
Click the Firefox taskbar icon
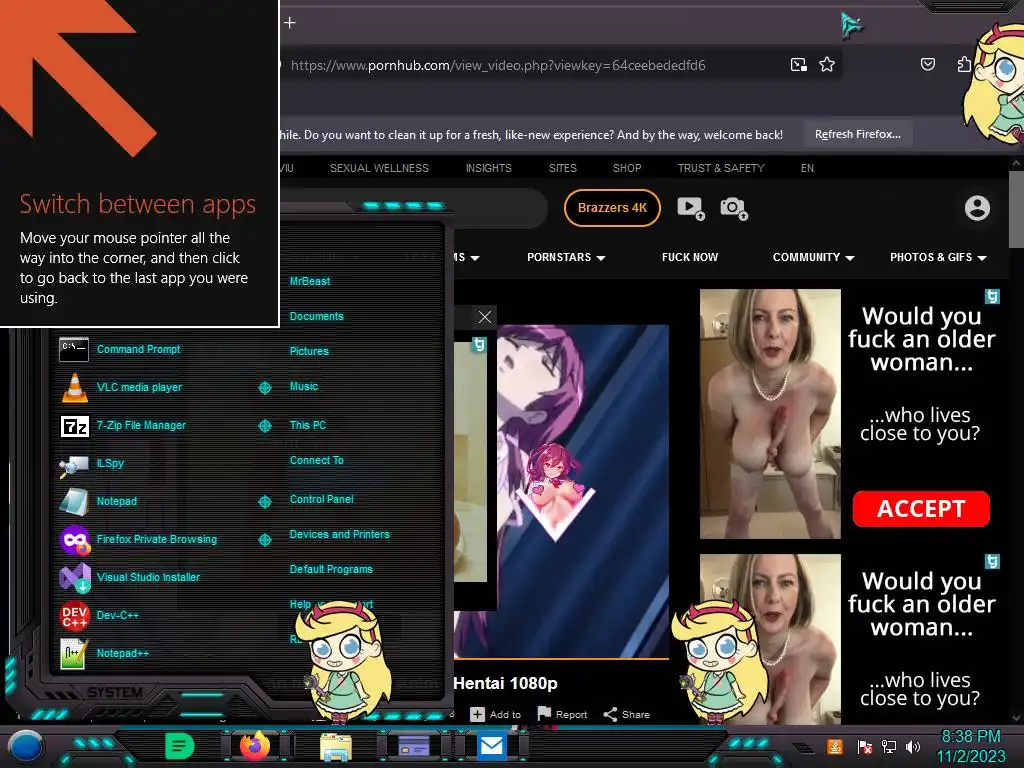pos(255,746)
